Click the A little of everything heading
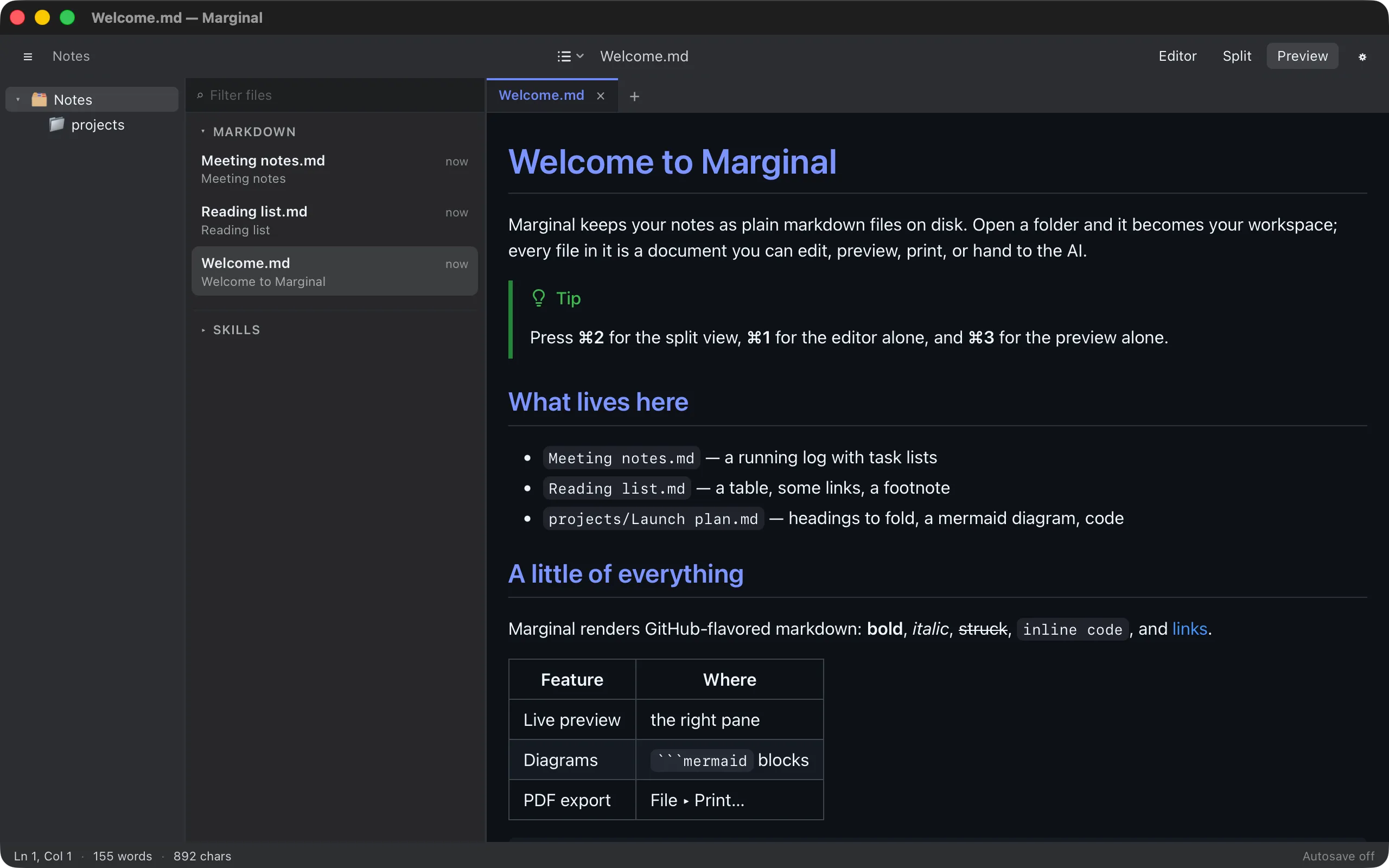The image size is (1389, 868). (x=626, y=573)
